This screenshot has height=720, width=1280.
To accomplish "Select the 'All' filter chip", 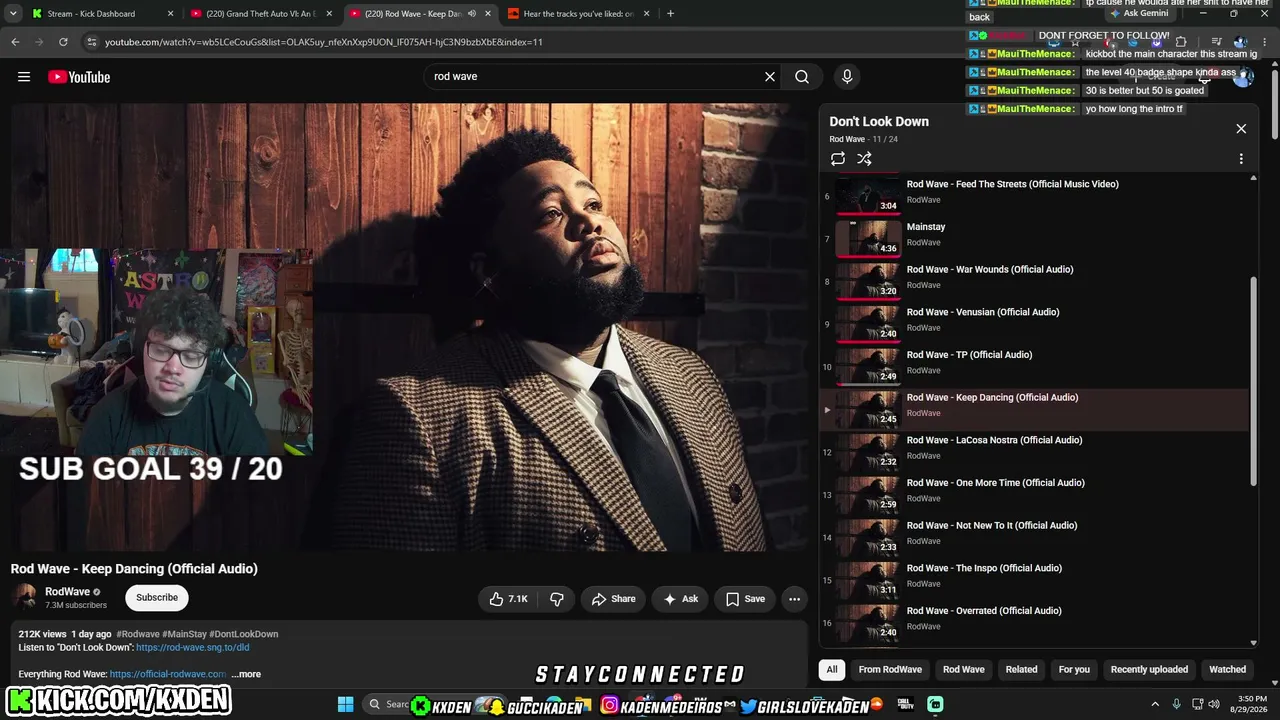I will point(831,670).
